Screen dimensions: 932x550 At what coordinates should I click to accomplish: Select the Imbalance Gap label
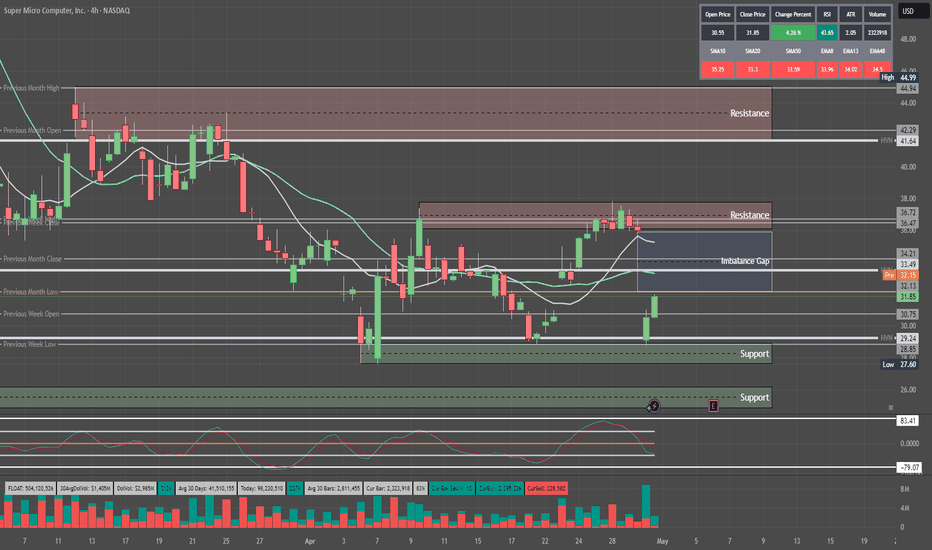click(745, 260)
